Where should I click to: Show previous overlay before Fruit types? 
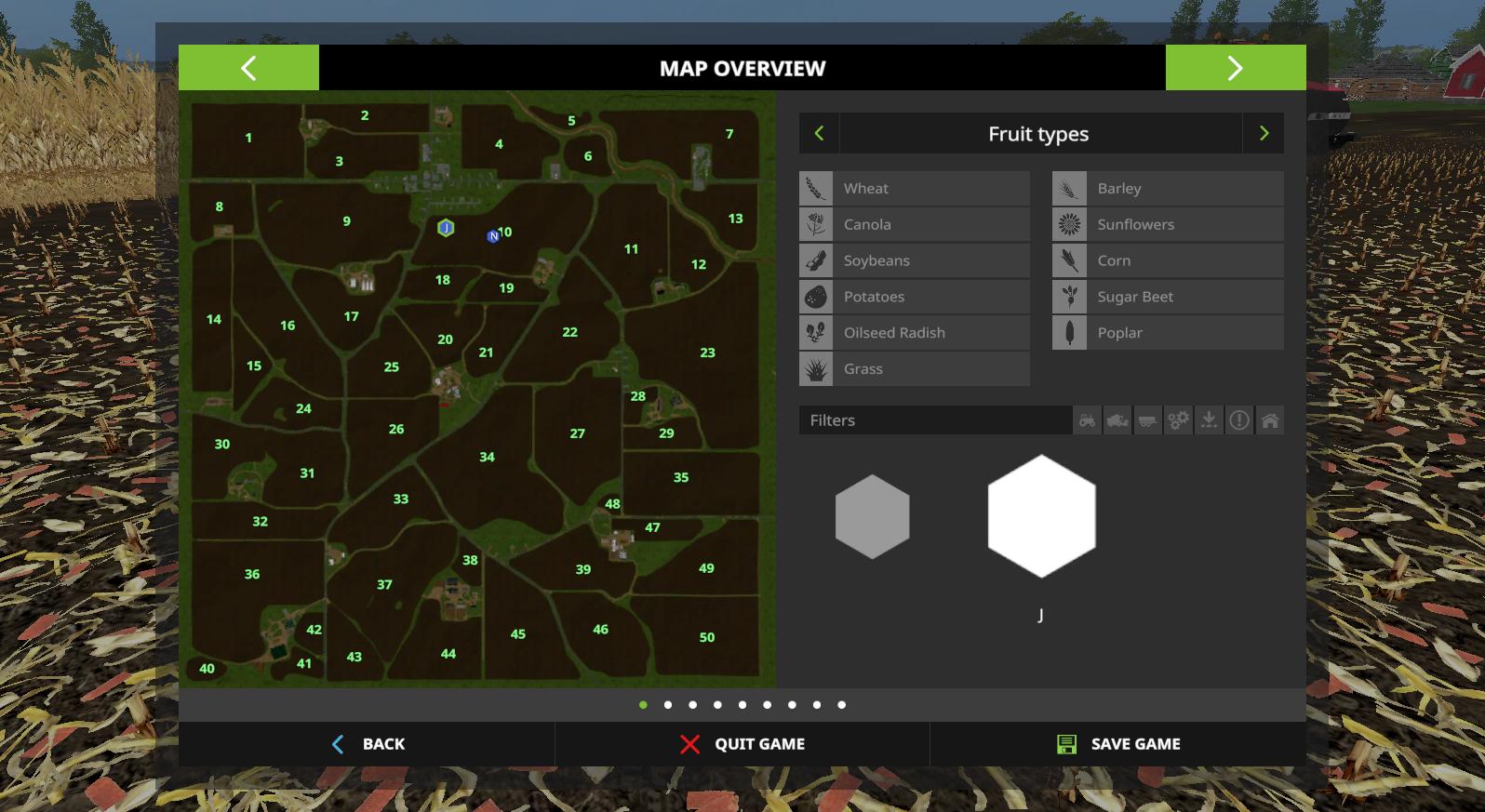click(819, 134)
